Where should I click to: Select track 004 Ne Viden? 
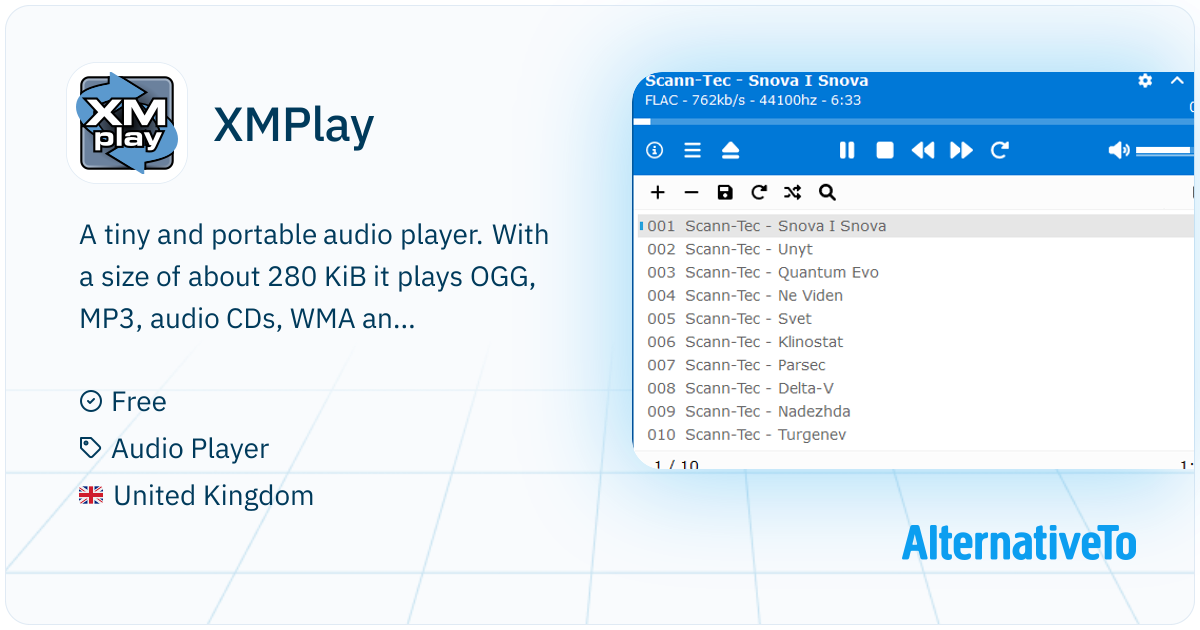915,295
